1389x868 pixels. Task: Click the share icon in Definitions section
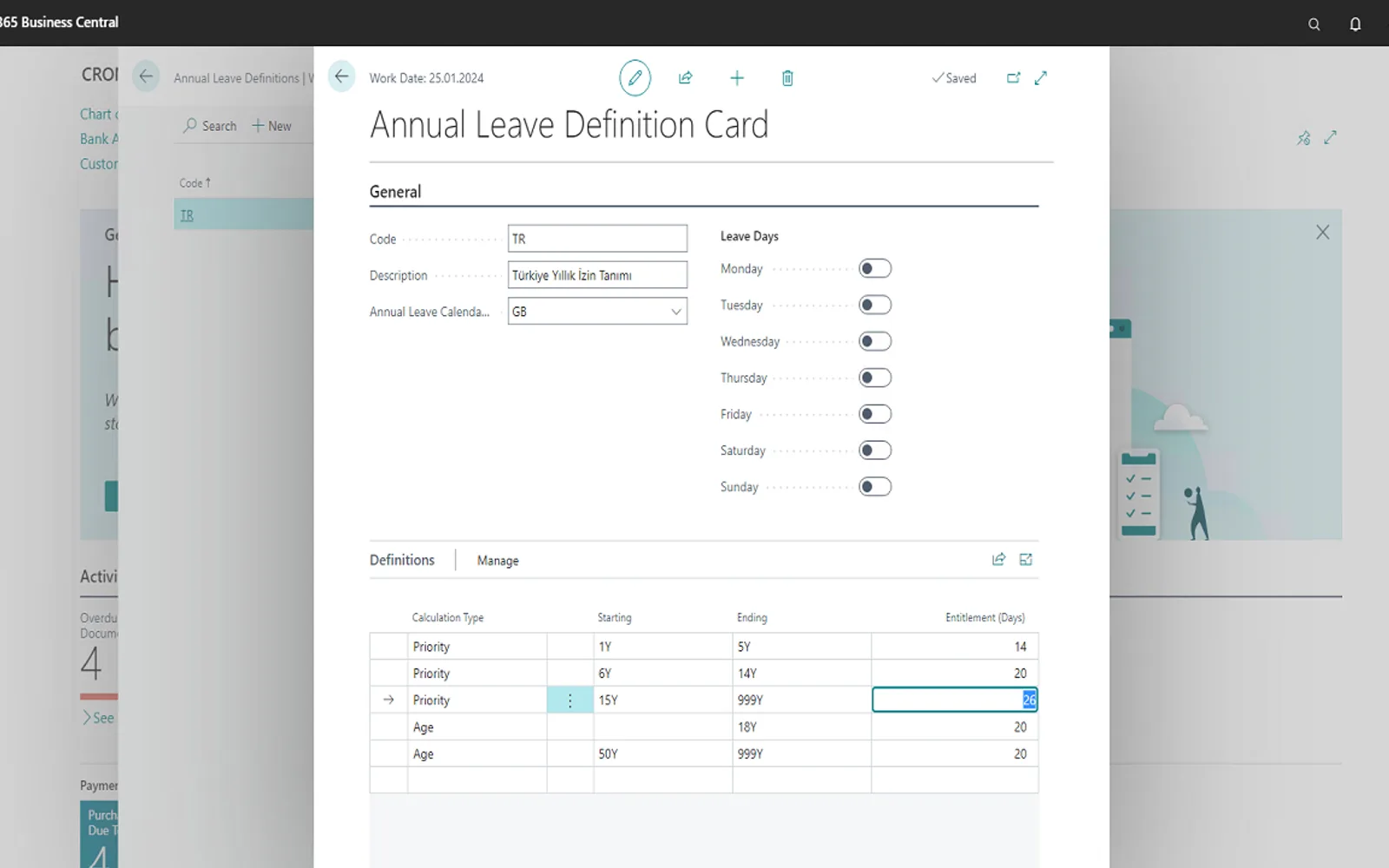tap(999, 560)
